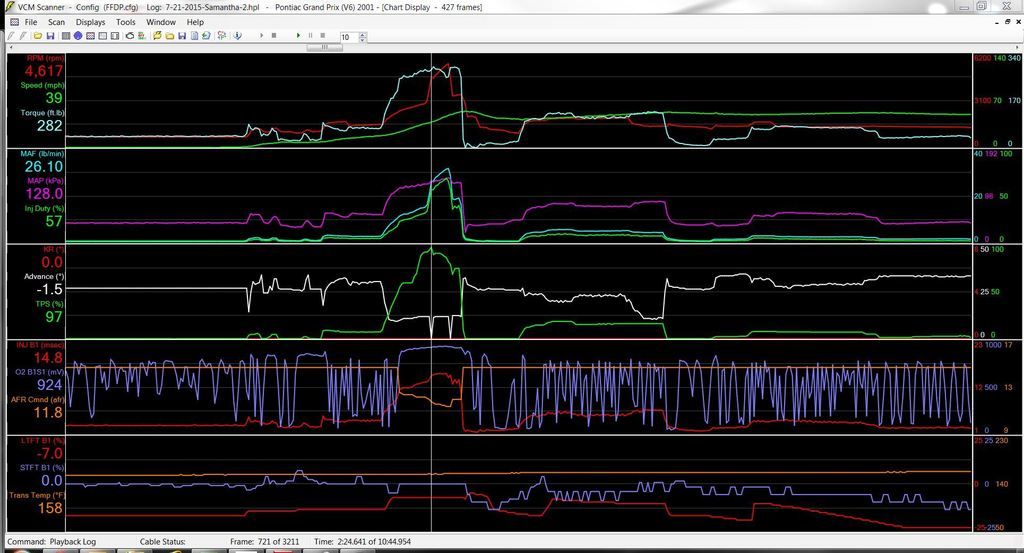Image resolution: width=1024 pixels, height=553 pixels.
Task: Pause log playback using the pause icon
Action: pos(310,36)
